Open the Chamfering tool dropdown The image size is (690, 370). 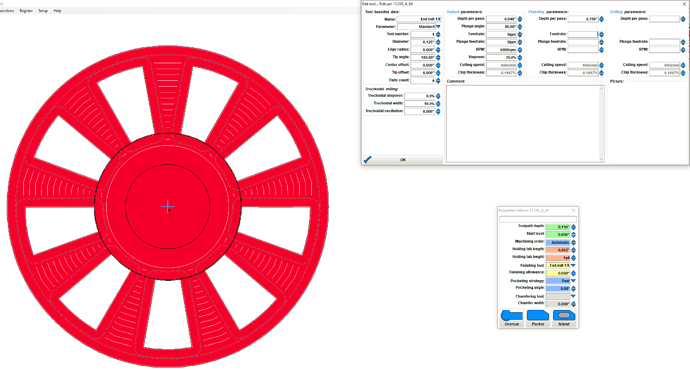pos(573,296)
